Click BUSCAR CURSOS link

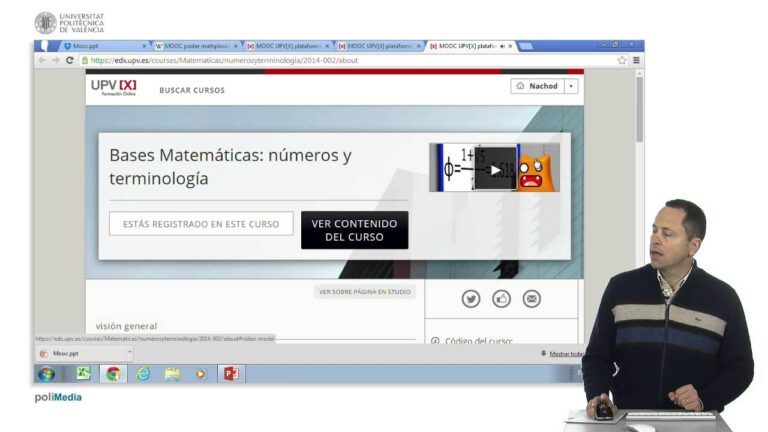tap(192, 91)
